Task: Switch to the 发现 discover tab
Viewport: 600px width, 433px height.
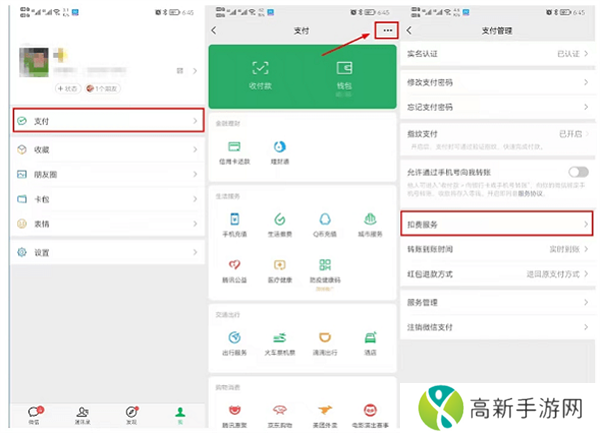Action: pos(132,415)
